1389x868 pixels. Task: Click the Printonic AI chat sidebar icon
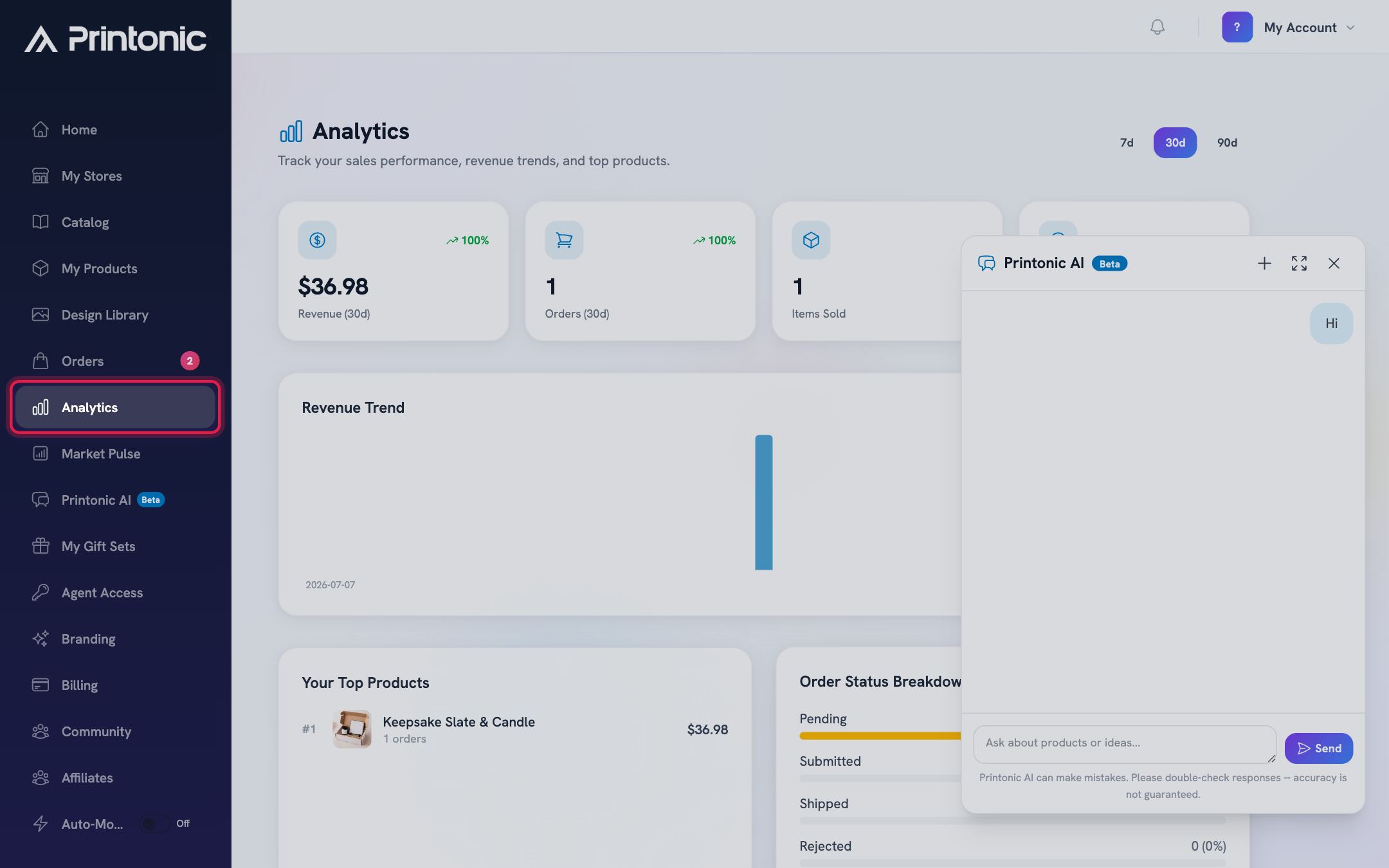(41, 500)
